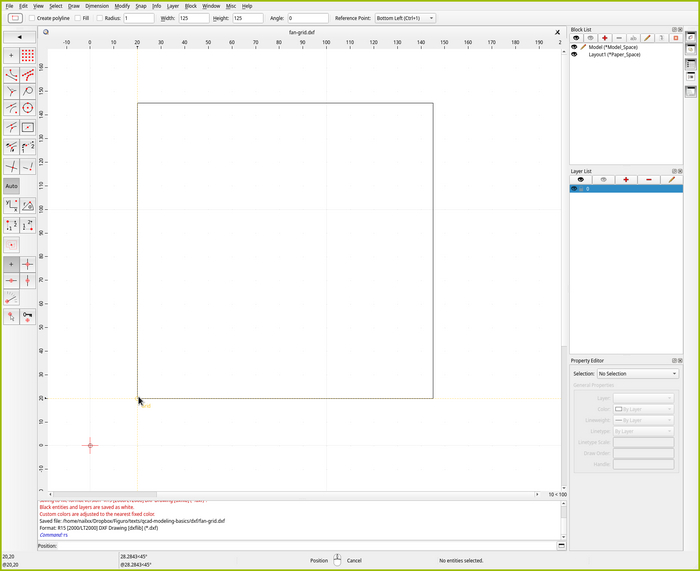This screenshot has width=700, height=571.
Task: Select the Auto snap button
Action: 11,186
